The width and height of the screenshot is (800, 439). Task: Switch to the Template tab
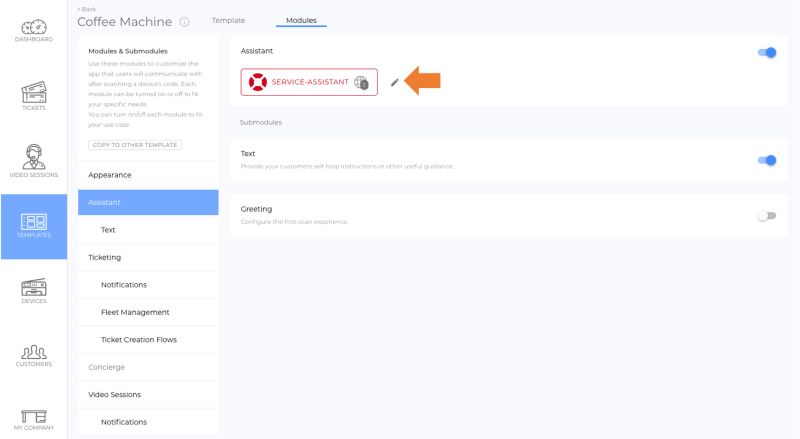(x=229, y=20)
